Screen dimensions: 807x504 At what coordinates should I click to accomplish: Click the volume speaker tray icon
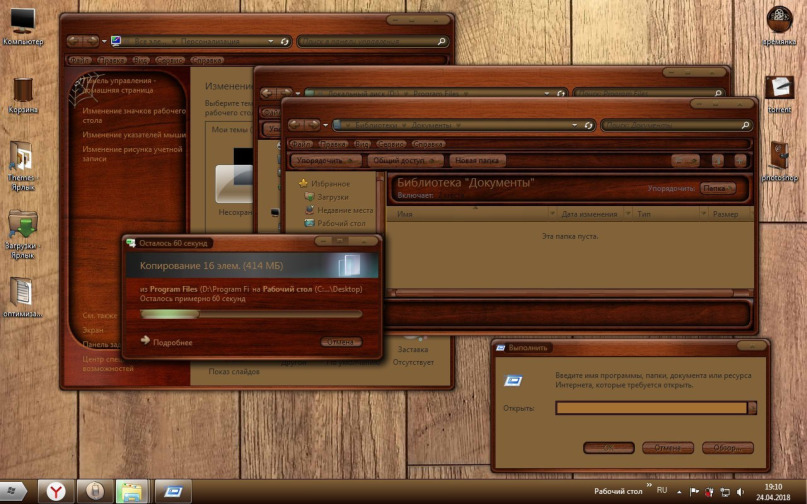[x=741, y=492]
